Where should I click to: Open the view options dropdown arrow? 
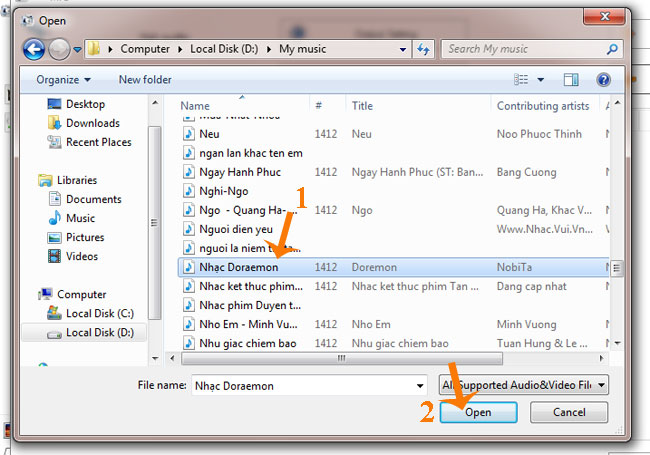coord(541,79)
